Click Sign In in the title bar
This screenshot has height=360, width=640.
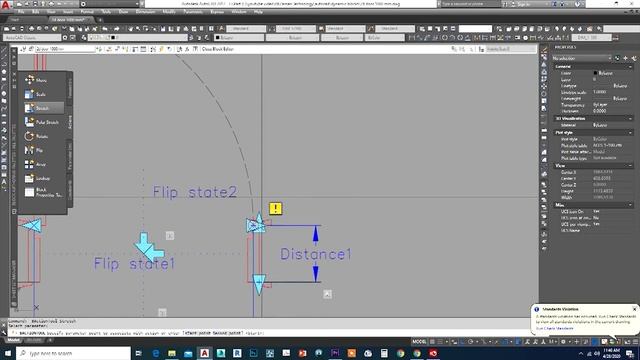tap(522, 4)
